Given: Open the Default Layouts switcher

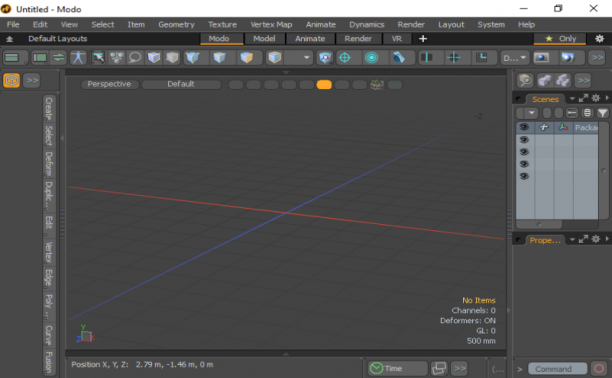Looking at the screenshot, I should [x=57, y=39].
